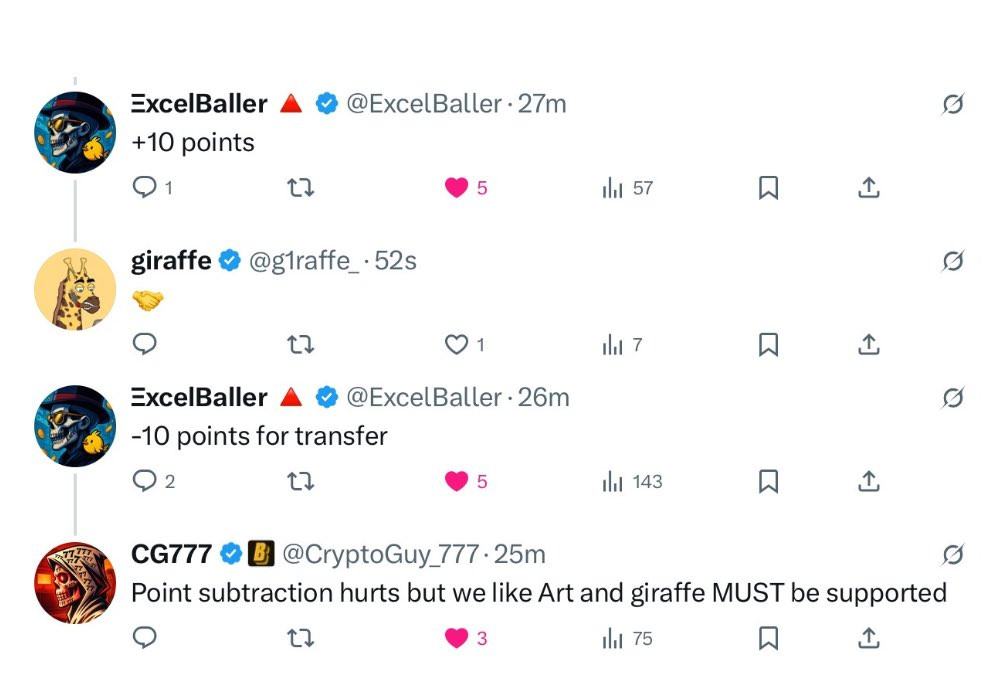Viewport: 1000px width, 700px height.
Task: Open CG777's affiliate badge icon
Action: point(261,553)
